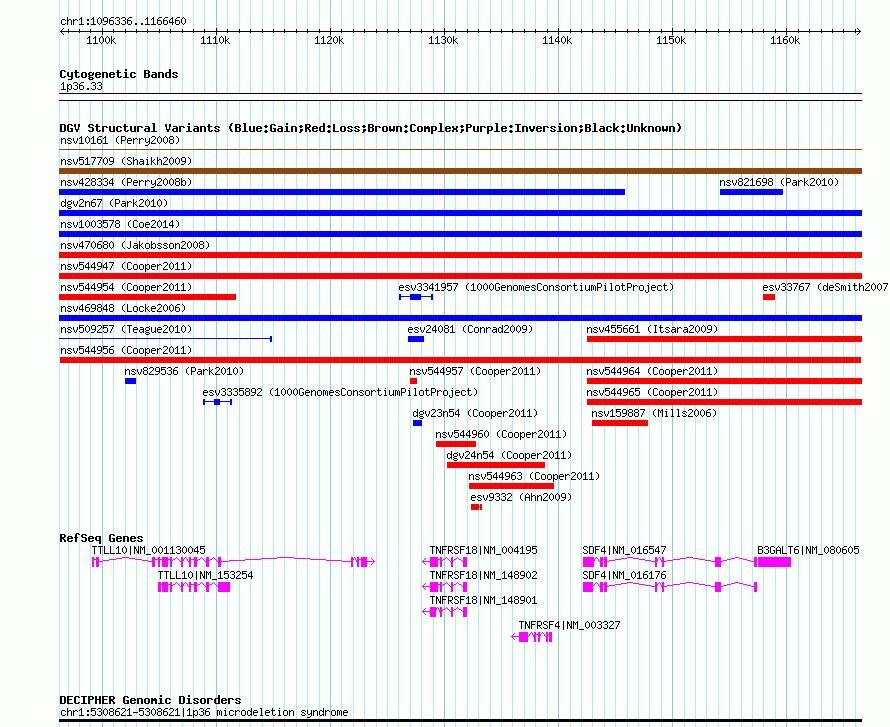Select nsv544963 (Cooper2011) variant label
890x727 pixels.
pyautogui.click(x=534, y=476)
